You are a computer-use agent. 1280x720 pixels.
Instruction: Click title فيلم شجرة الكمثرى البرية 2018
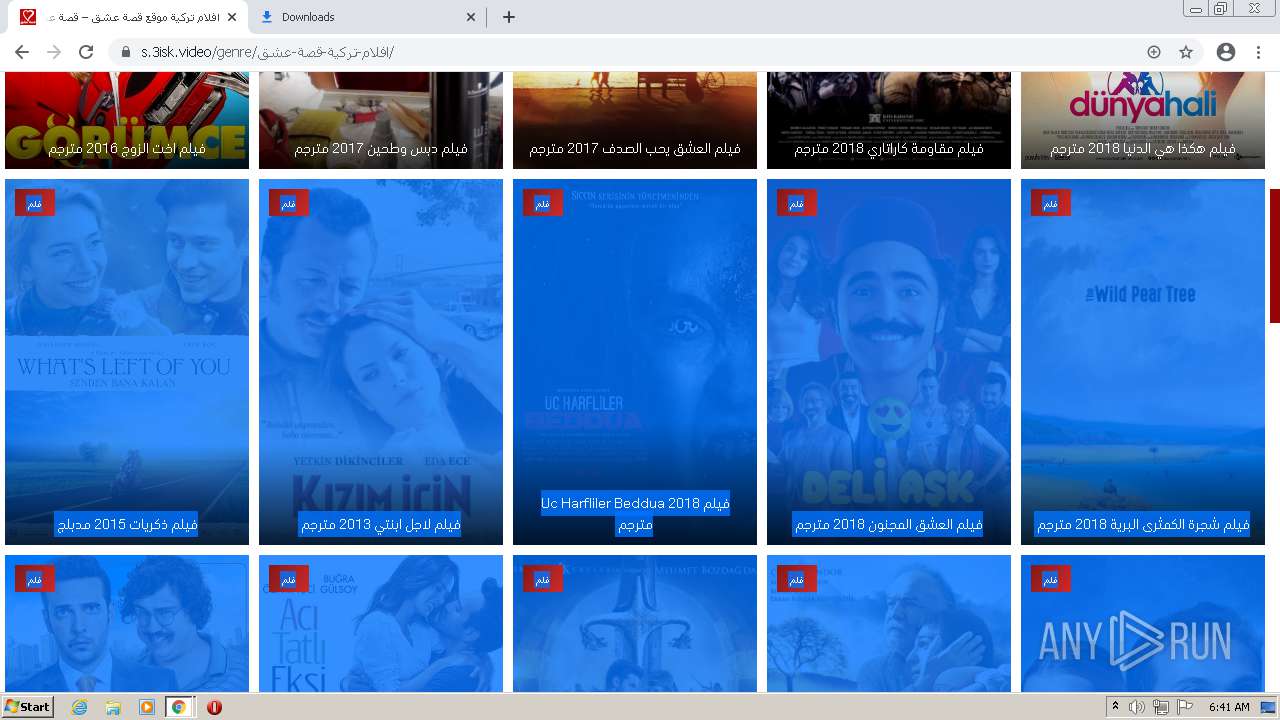(x=1143, y=524)
